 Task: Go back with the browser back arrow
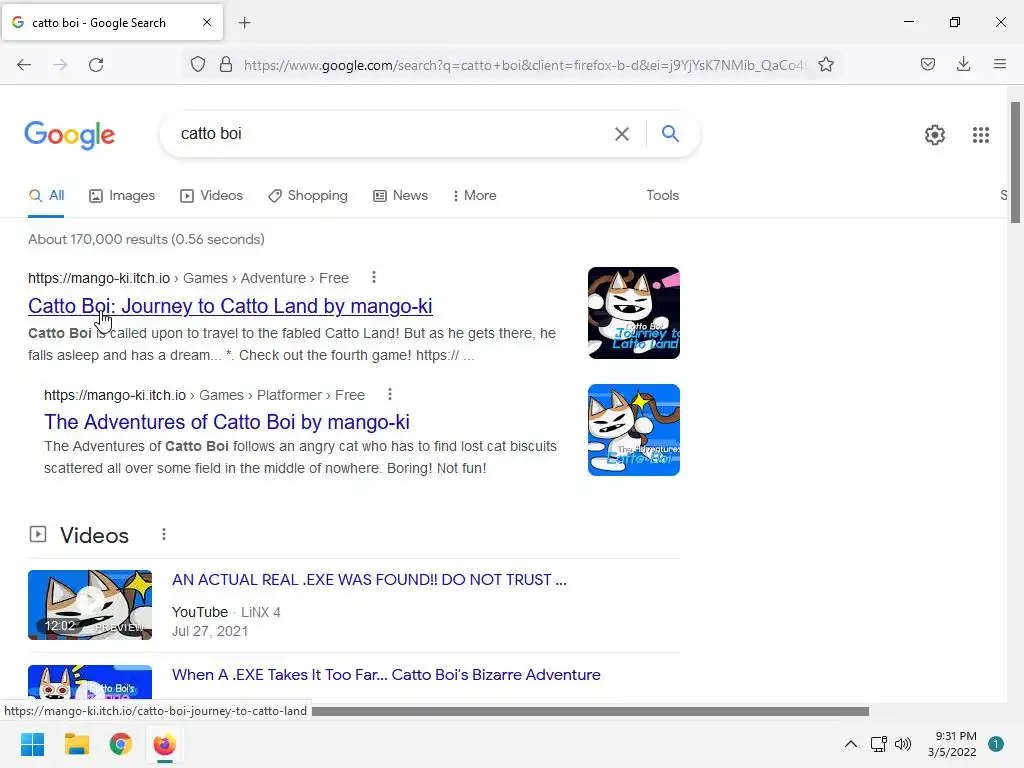point(24,65)
